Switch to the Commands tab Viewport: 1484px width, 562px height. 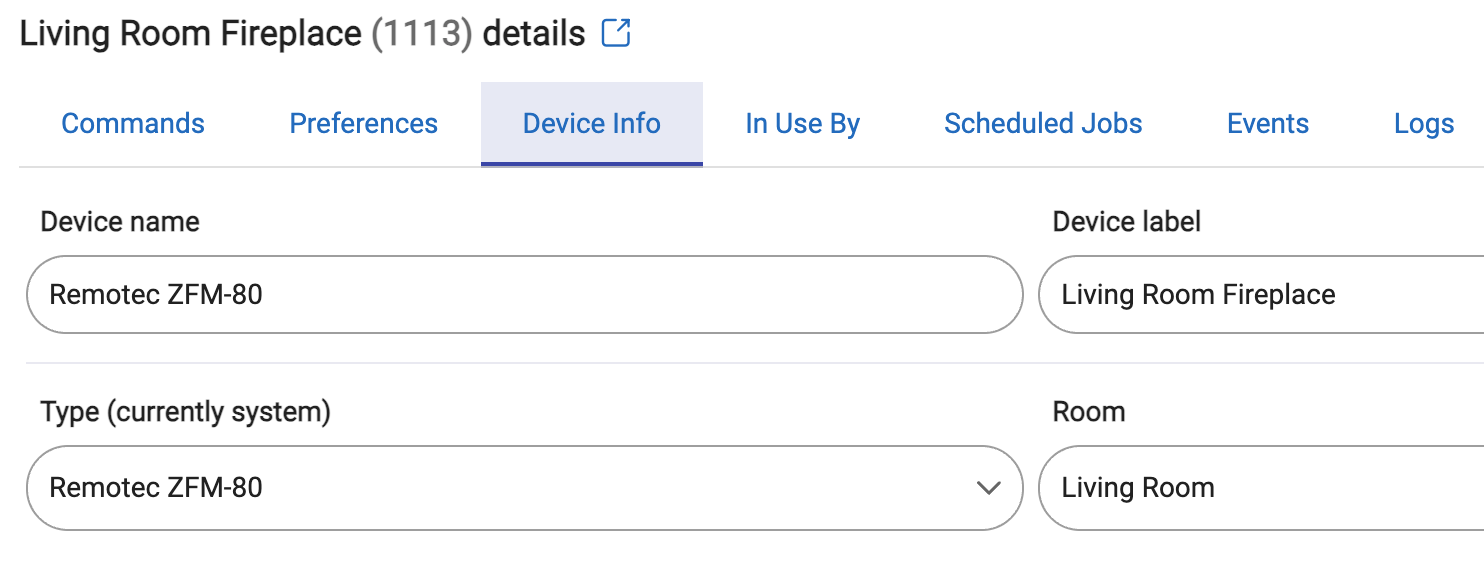[133, 124]
